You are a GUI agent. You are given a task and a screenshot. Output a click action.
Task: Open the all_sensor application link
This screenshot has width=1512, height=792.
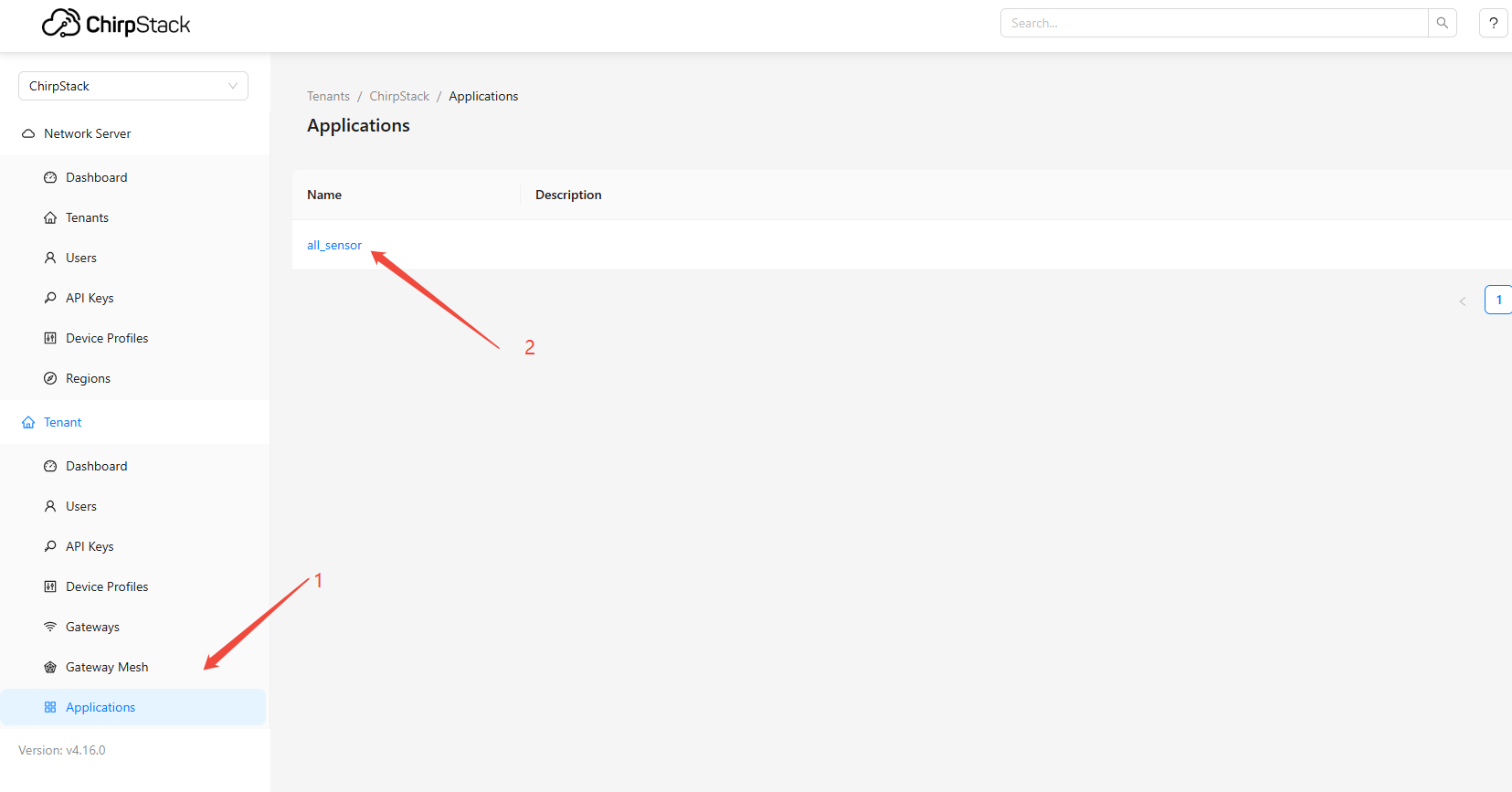pyautogui.click(x=334, y=245)
